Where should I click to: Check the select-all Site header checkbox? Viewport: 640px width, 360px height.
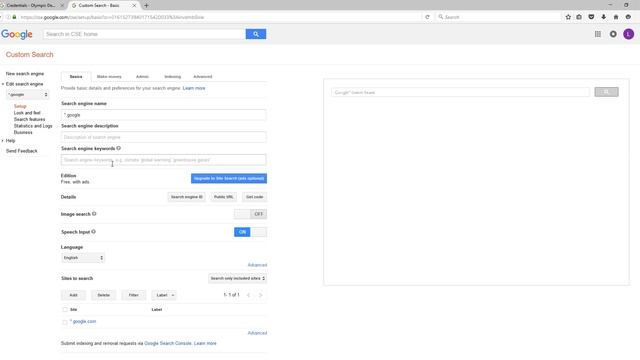click(64, 309)
